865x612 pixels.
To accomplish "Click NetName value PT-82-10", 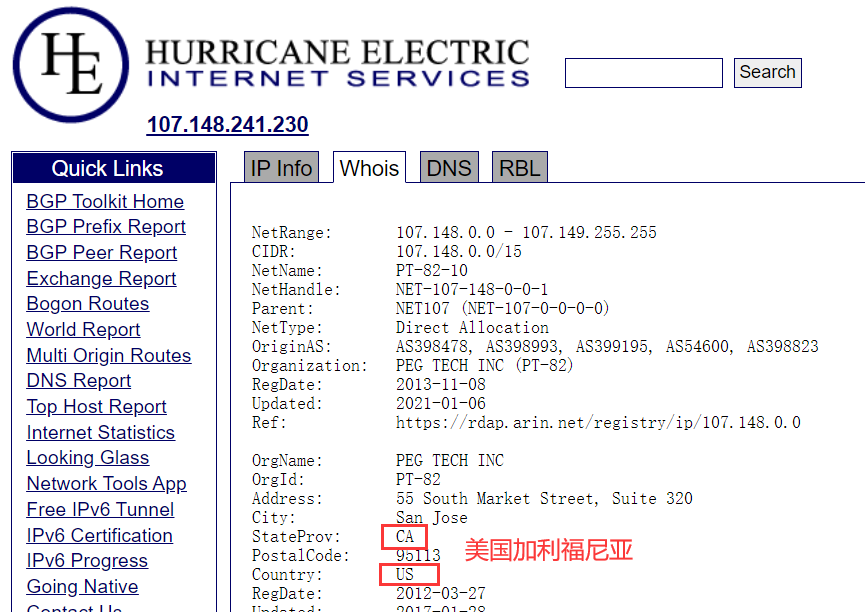I will 431,270.
